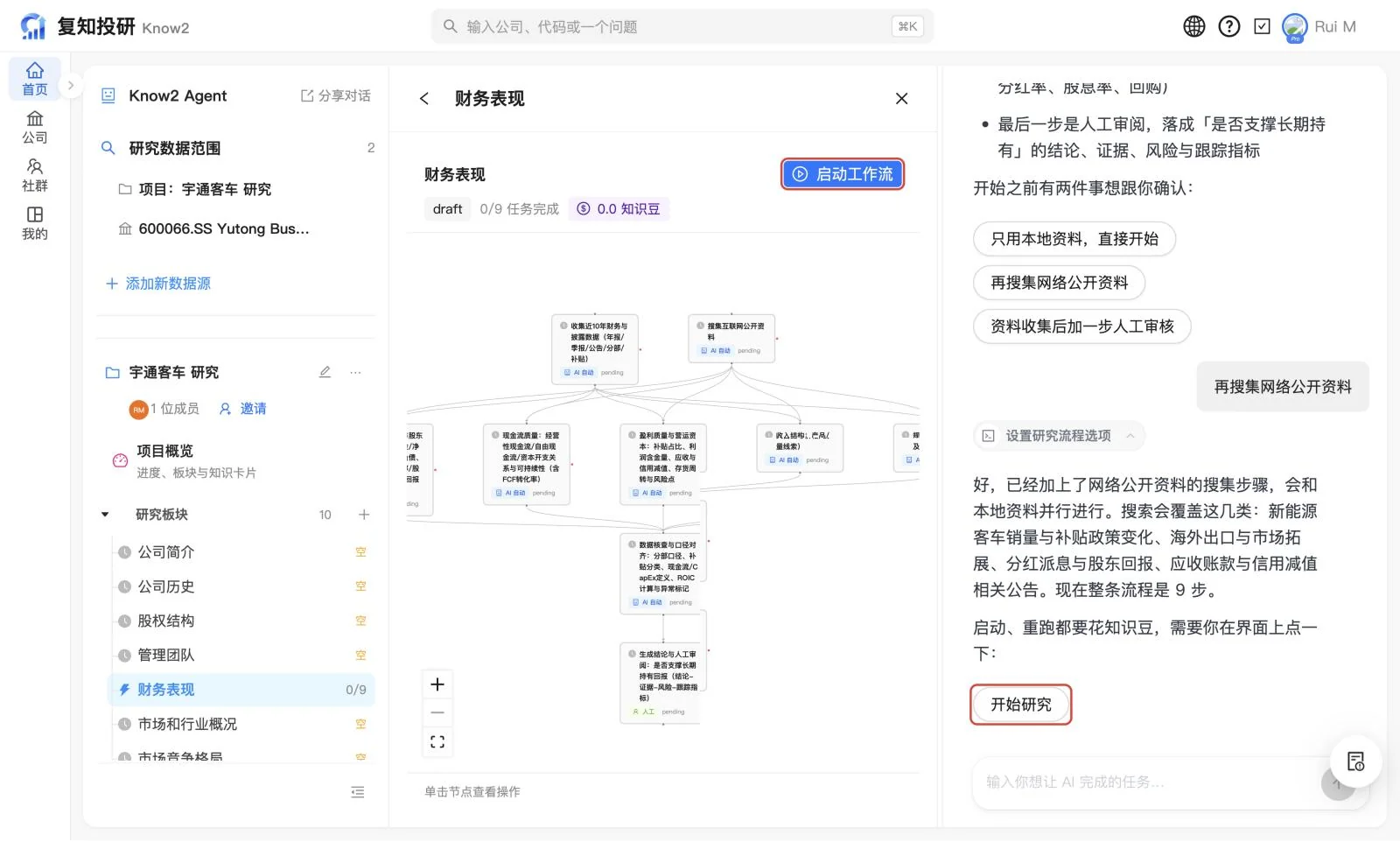
Task: Click 启动工作流 start workflow button
Action: (842, 174)
